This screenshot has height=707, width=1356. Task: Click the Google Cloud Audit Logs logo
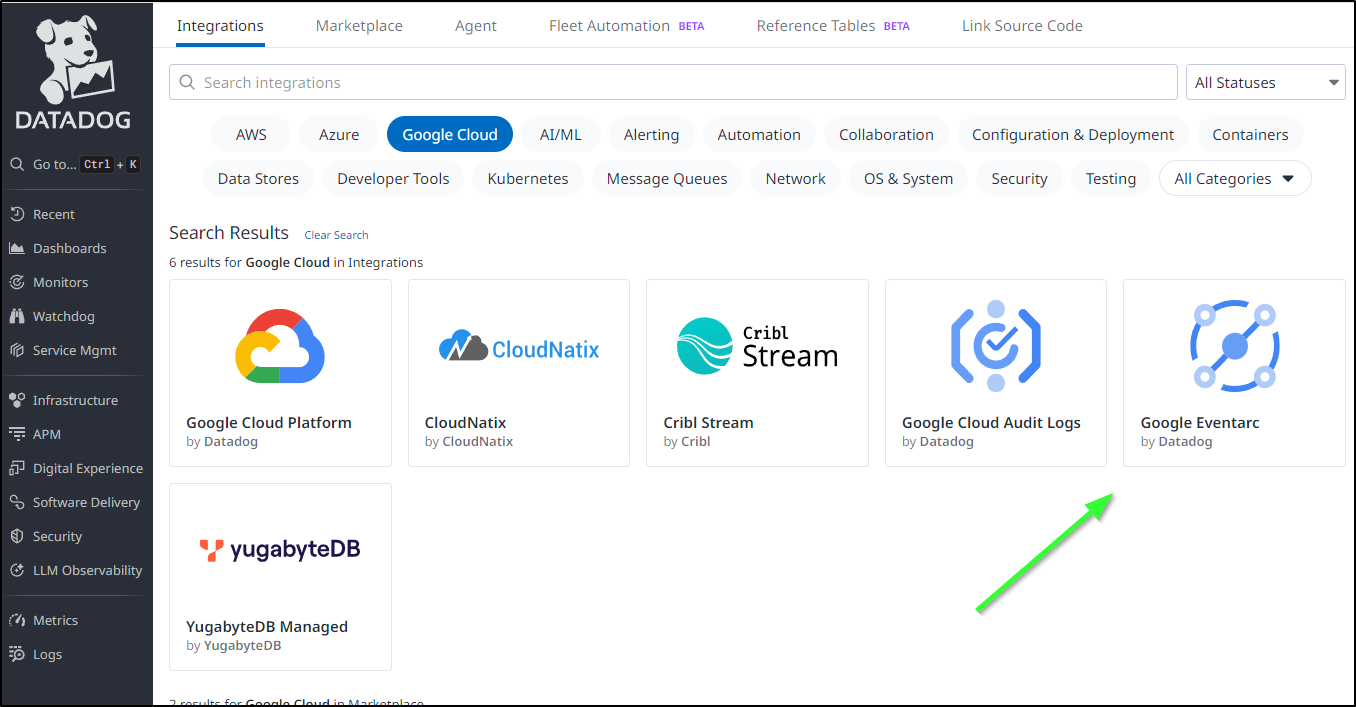[x=995, y=346]
